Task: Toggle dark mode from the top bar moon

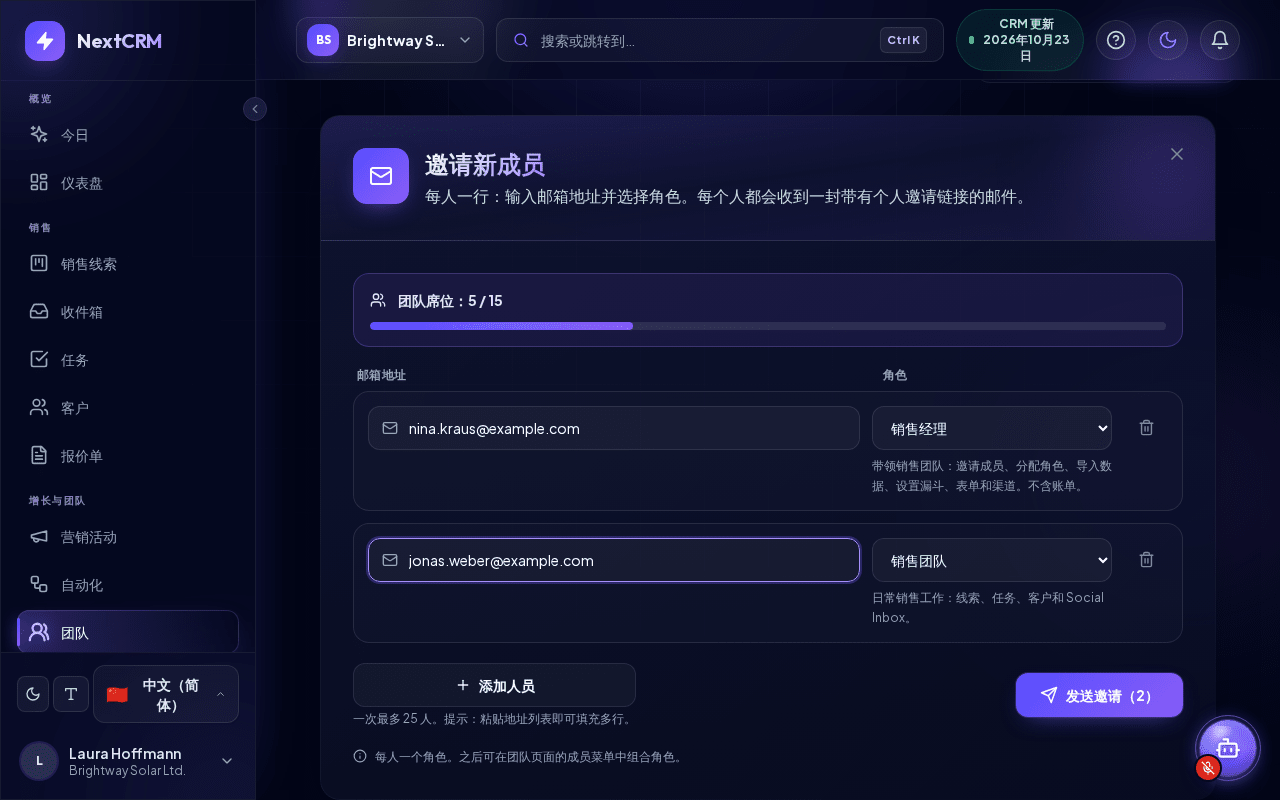Action: (x=1168, y=40)
